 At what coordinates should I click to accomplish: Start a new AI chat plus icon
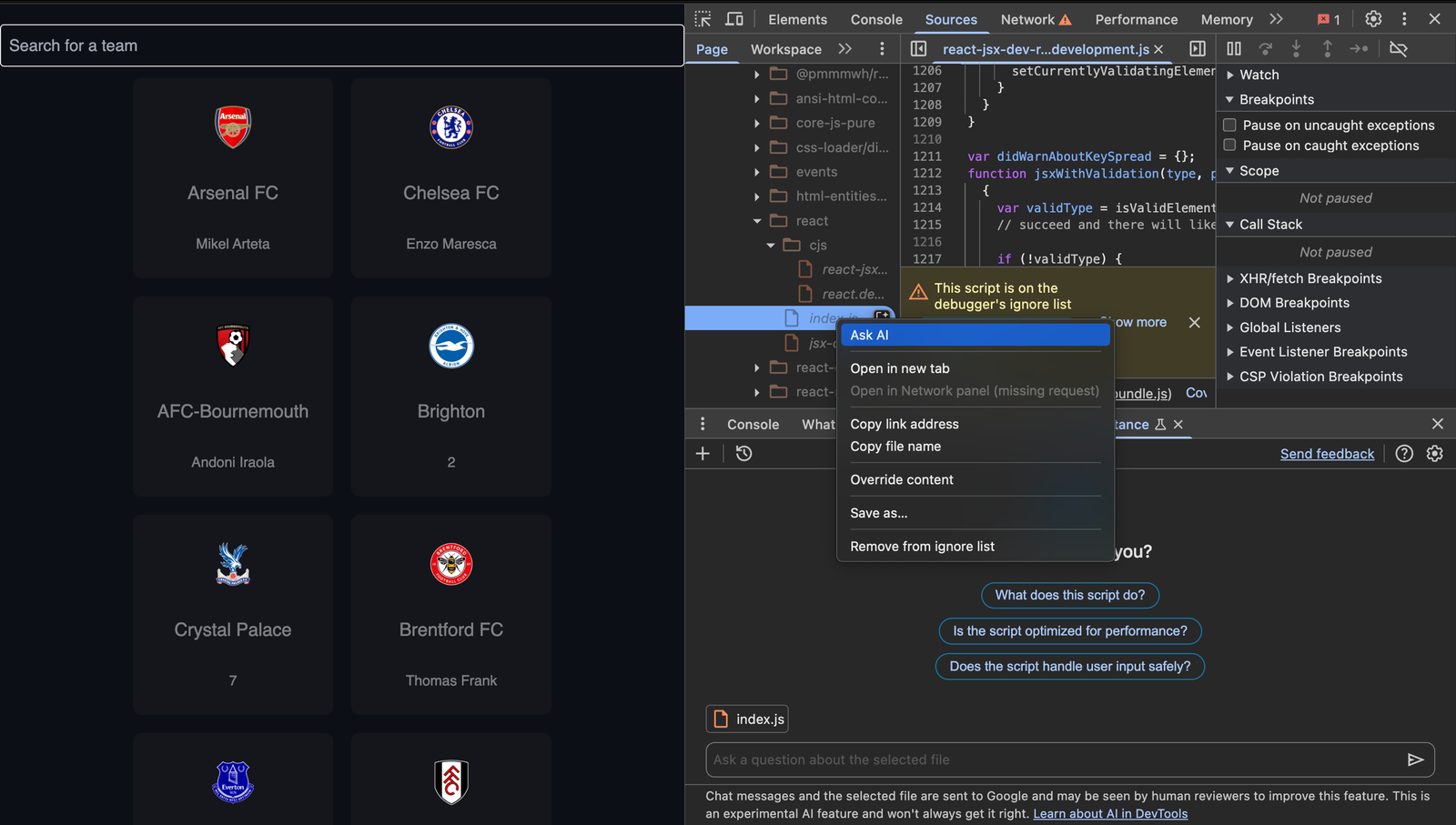pyautogui.click(x=703, y=453)
